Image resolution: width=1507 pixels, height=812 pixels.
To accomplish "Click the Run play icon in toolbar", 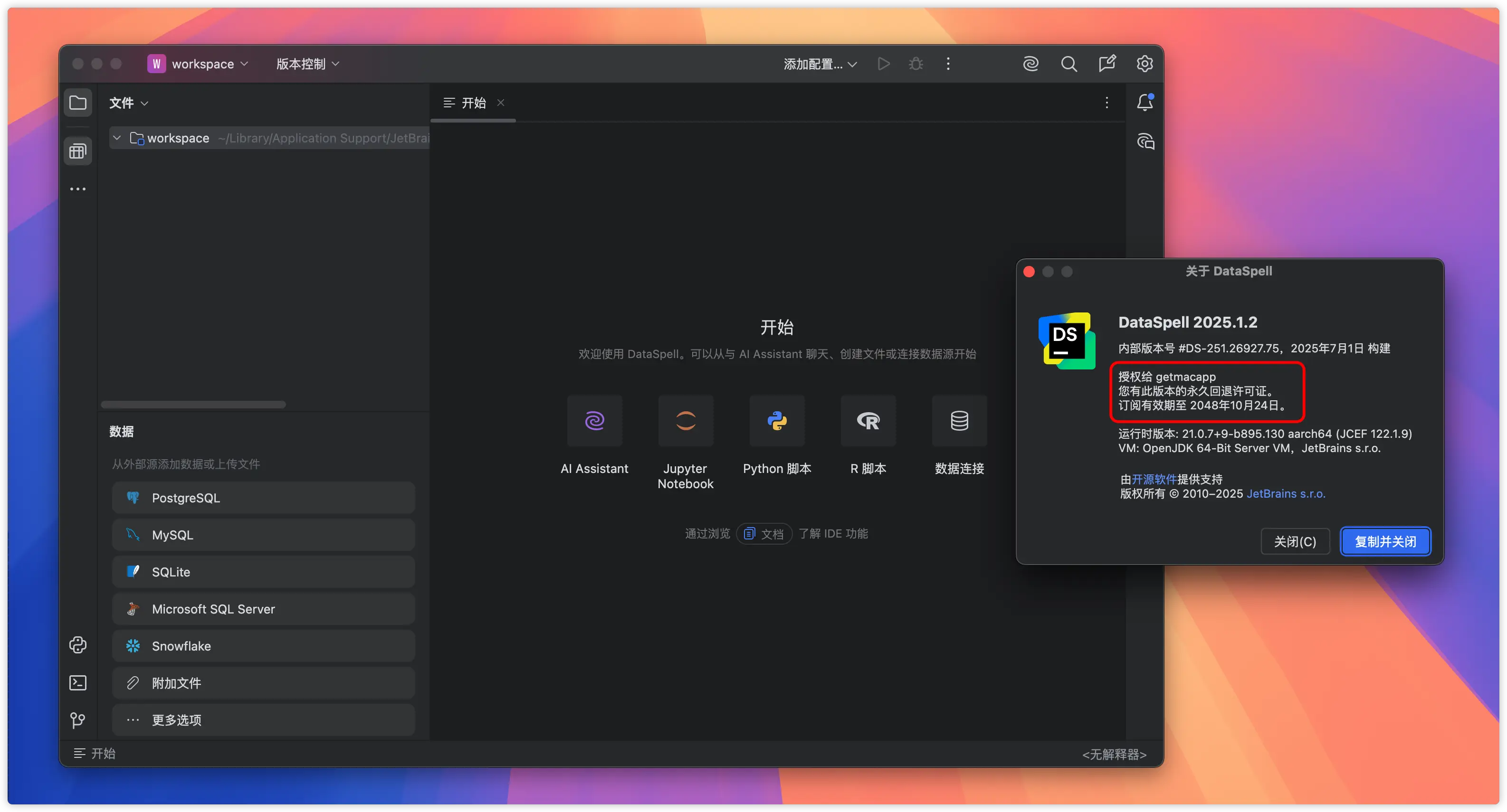I will click(x=883, y=64).
